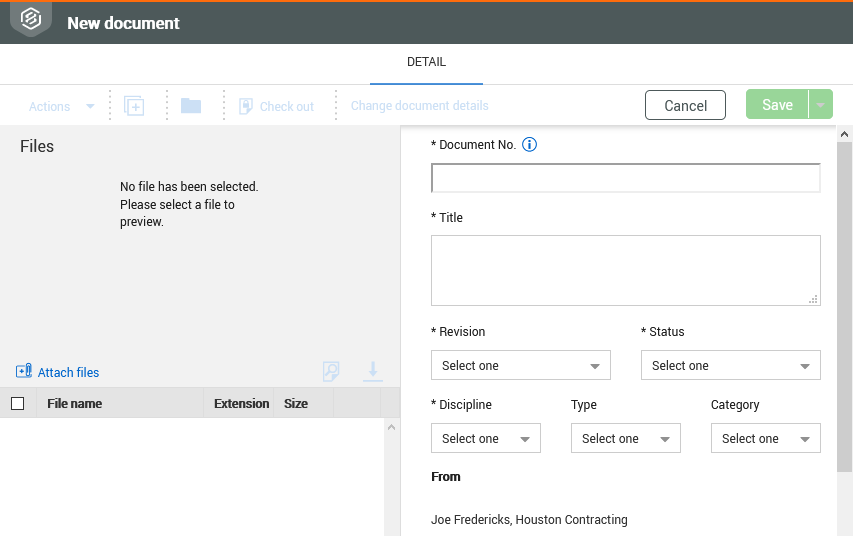The image size is (853, 536).
Task: Click the file preview magnifier icon
Action: point(331,372)
